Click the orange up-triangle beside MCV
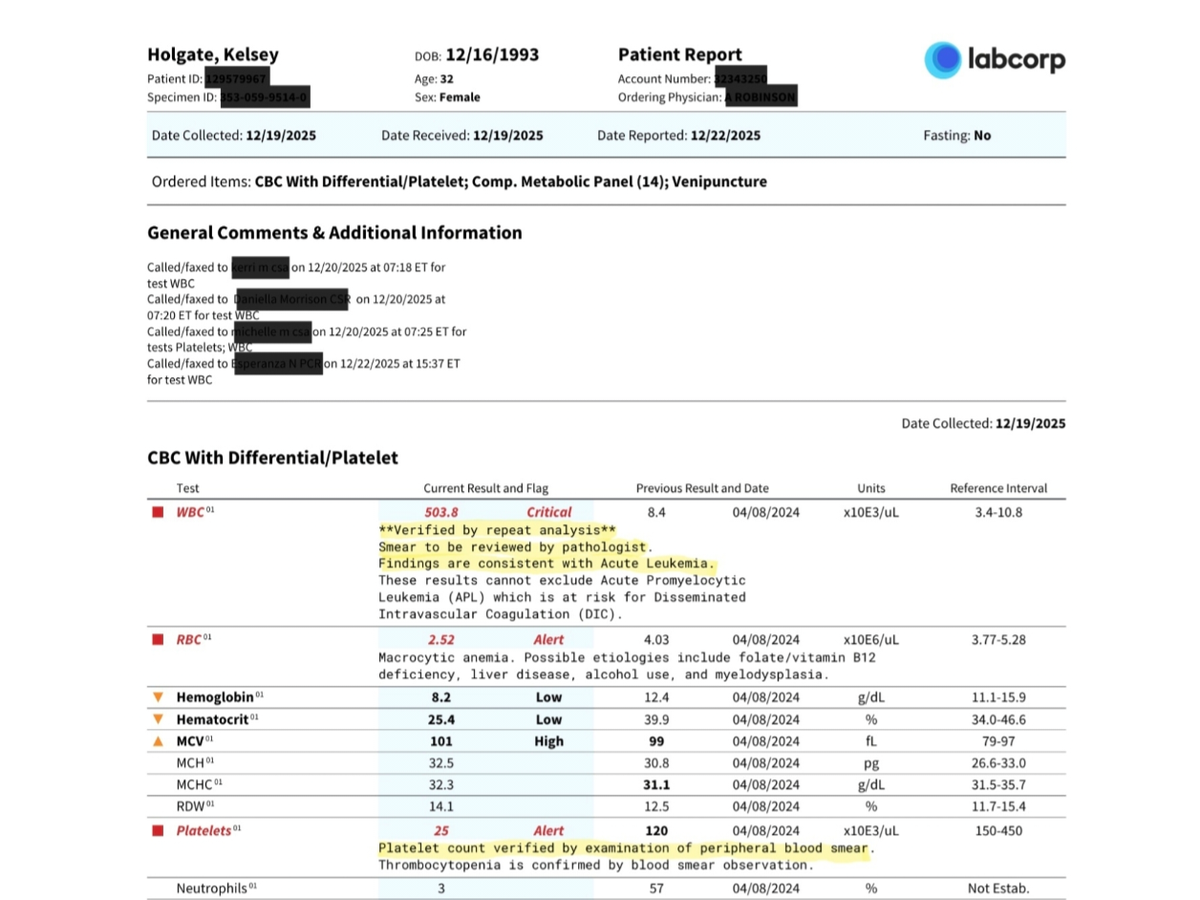Screen dimensions: 1200x900 click(x=157, y=741)
